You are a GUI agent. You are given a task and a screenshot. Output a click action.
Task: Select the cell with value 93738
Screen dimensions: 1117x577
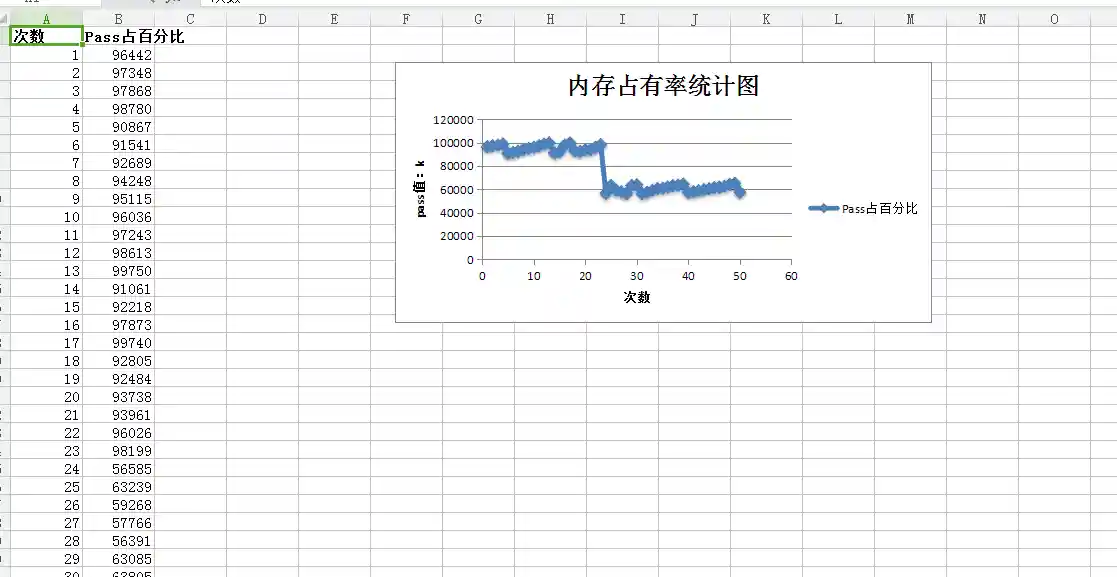click(118, 396)
